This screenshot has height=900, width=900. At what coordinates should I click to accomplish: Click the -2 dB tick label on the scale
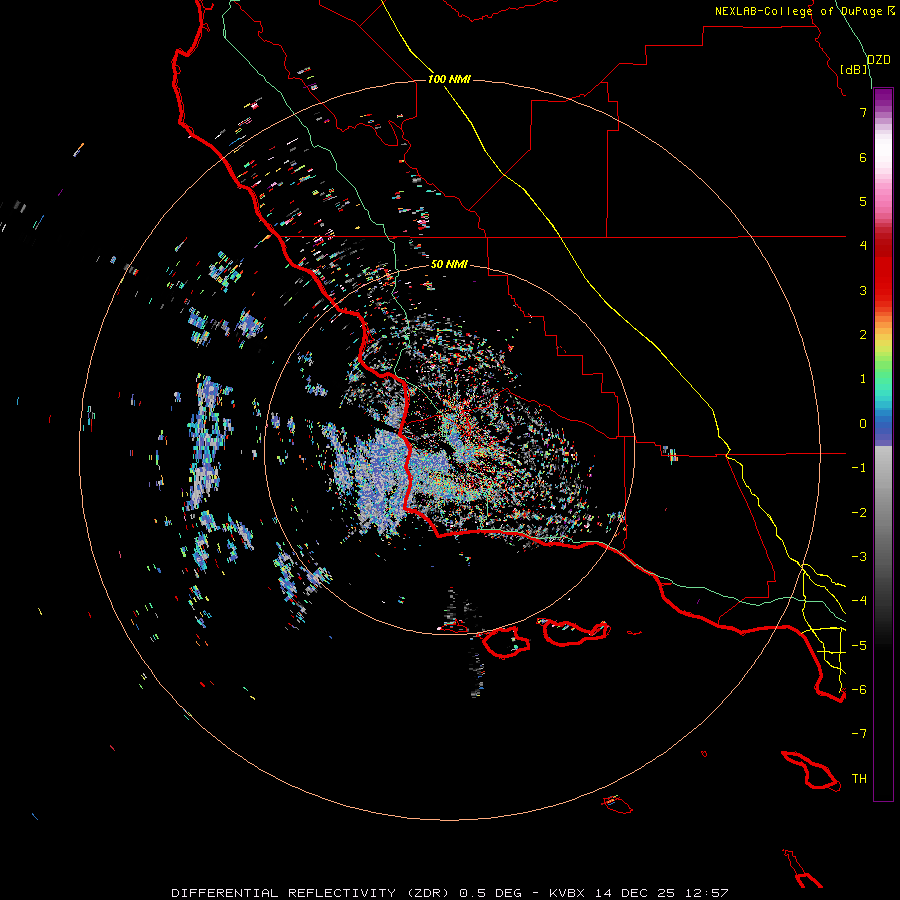coord(859,513)
